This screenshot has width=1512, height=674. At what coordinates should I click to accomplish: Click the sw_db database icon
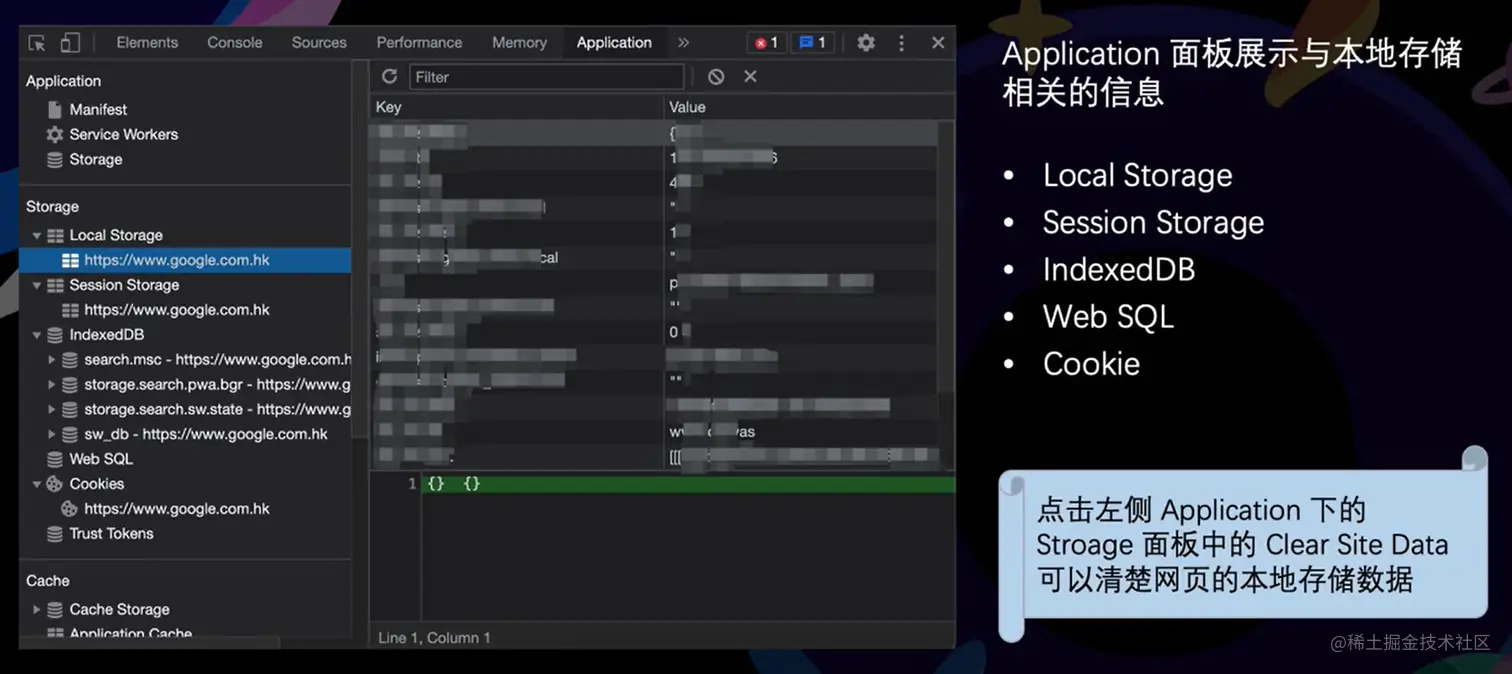coord(70,435)
